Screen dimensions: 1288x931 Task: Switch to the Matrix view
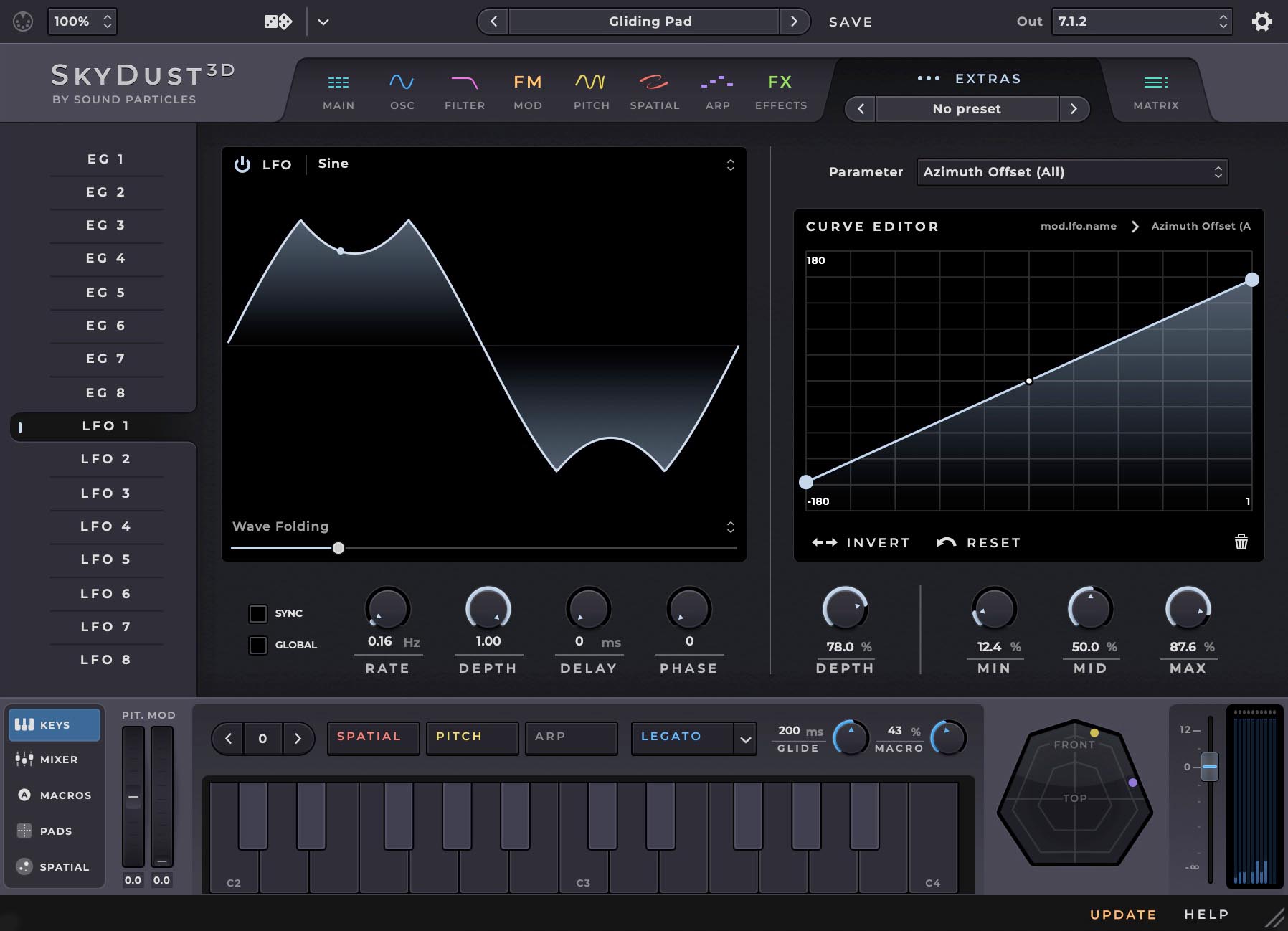[x=1156, y=91]
